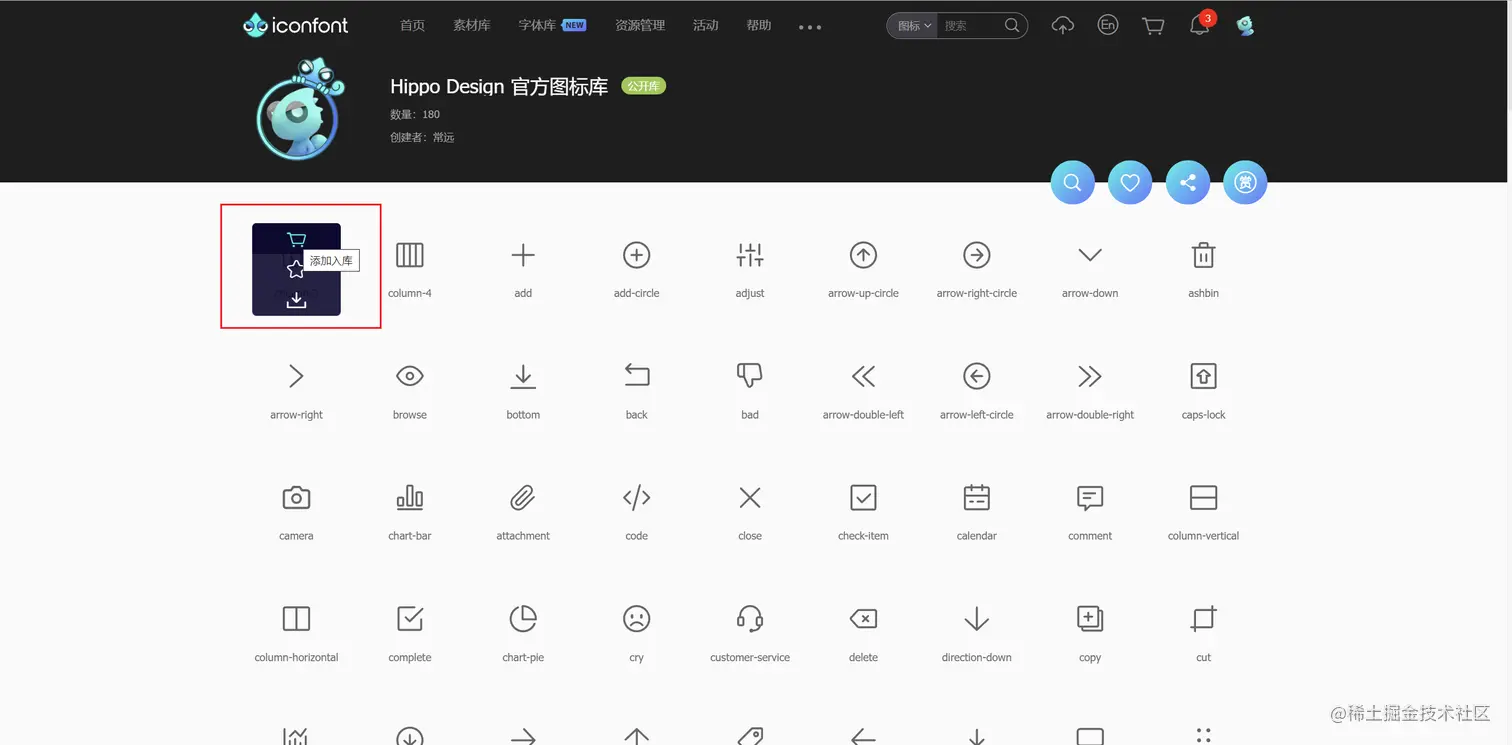
Task: Select the ashbin trash icon
Action: click(x=1204, y=255)
